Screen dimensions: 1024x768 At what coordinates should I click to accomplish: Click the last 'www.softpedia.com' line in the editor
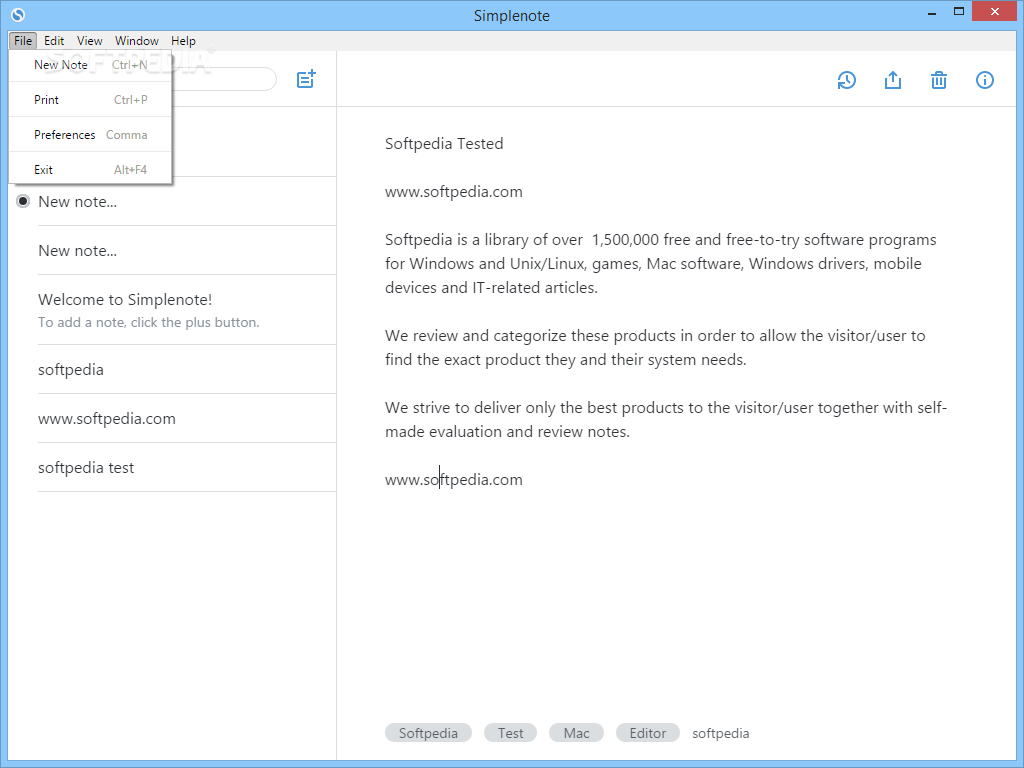click(x=454, y=480)
